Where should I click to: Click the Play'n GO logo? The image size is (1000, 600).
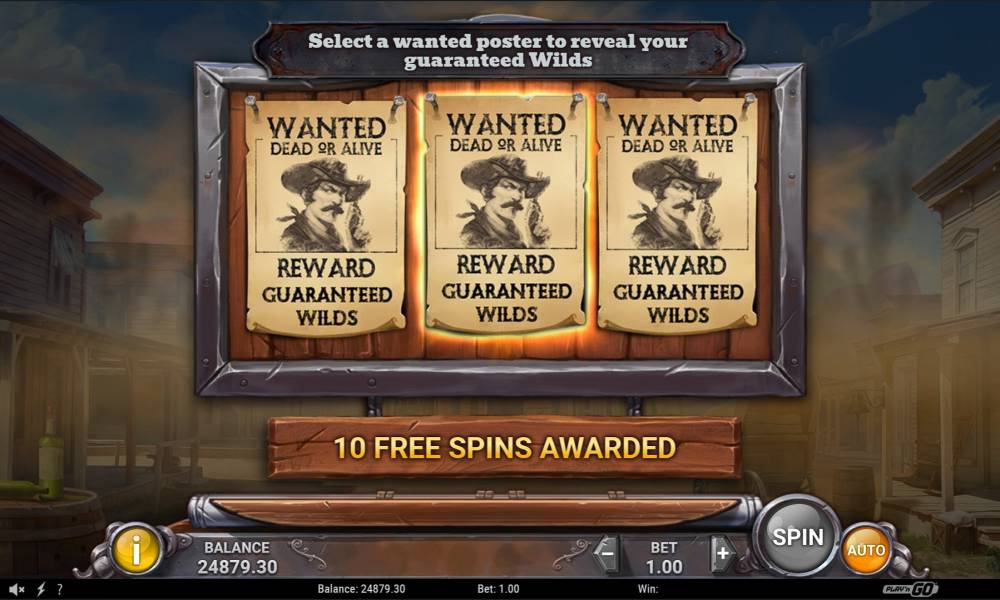(x=911, y=589)
